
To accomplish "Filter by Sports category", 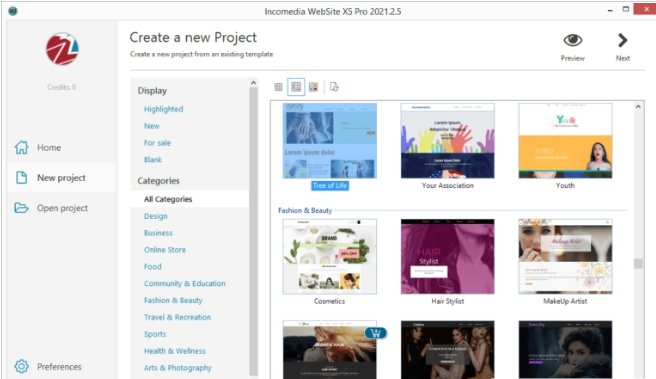I will [x=155, y=334].
